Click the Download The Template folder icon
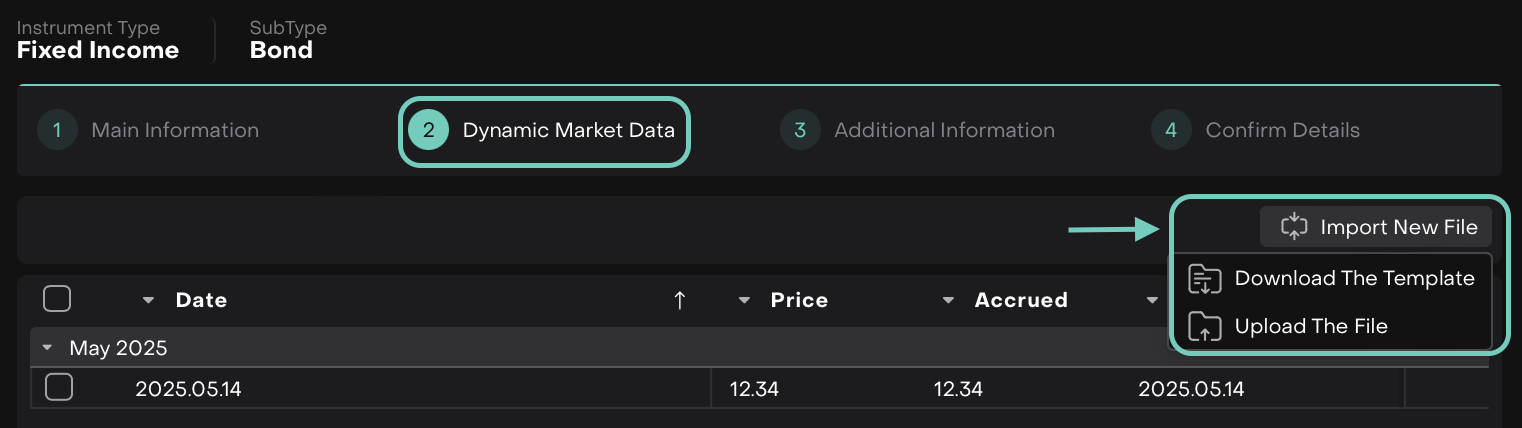 [1205, 279]
